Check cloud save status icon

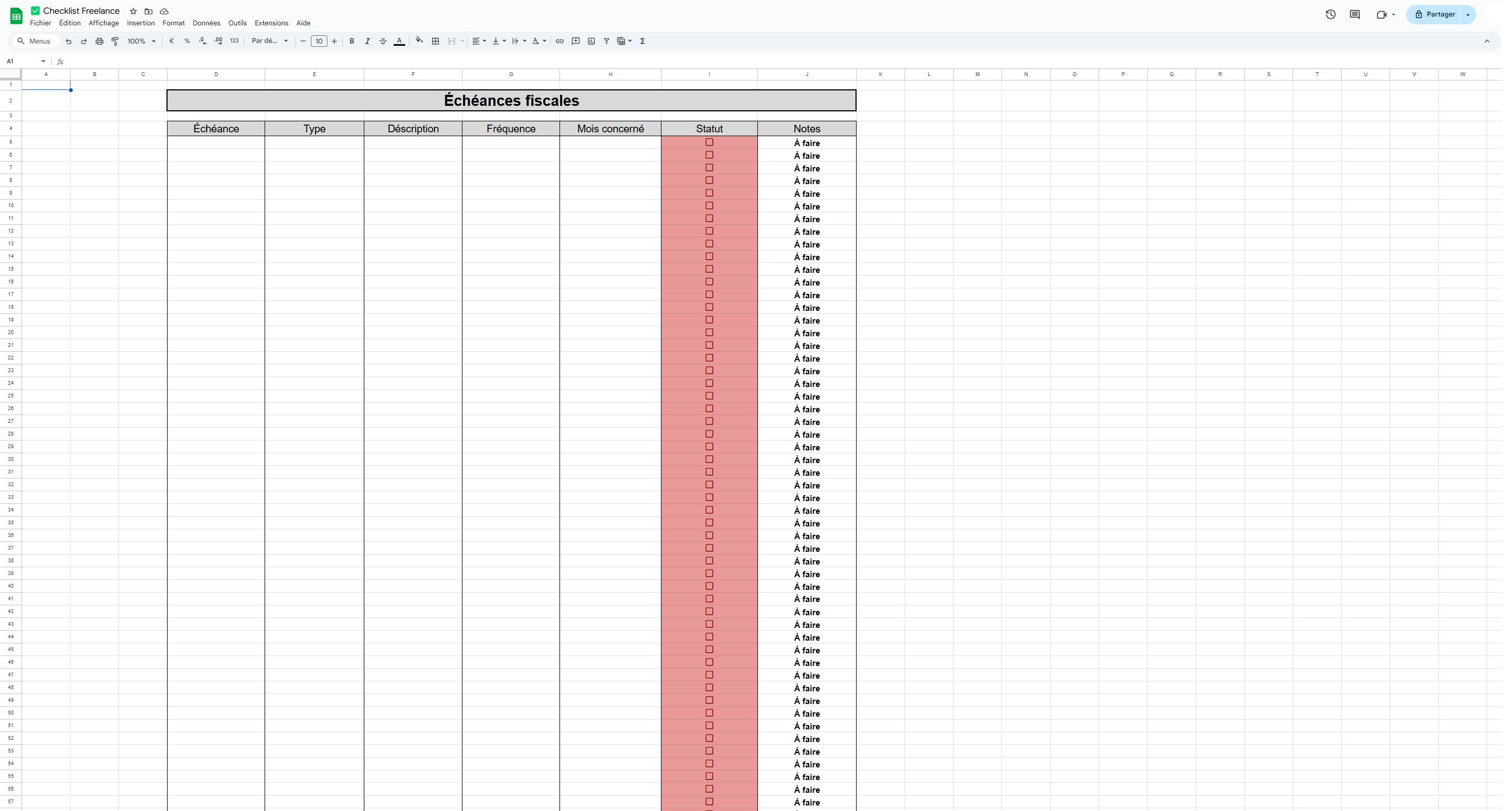click(164, 11)
